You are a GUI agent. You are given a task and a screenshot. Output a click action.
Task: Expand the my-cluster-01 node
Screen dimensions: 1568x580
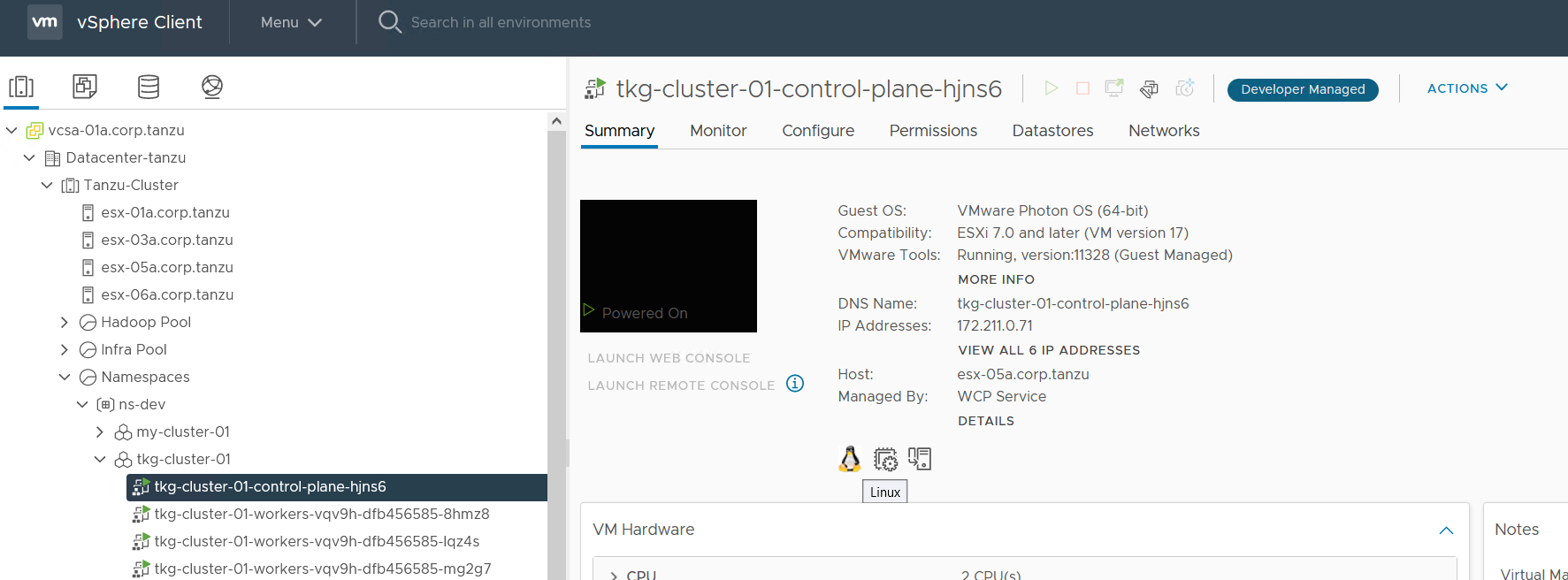pos(100,432)
